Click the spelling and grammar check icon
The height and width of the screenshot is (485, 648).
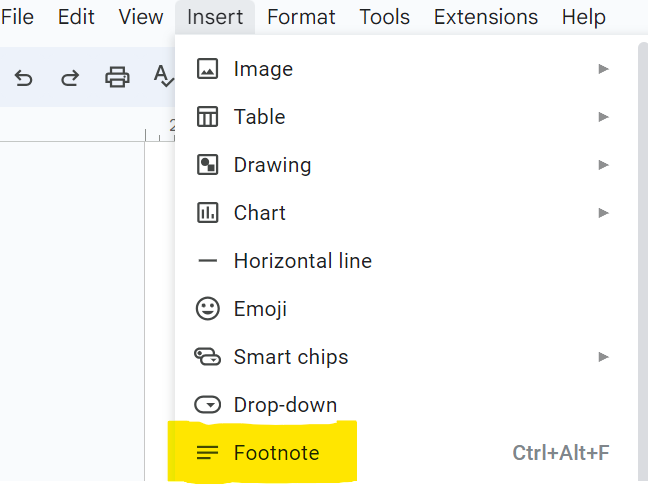(164, 76)
